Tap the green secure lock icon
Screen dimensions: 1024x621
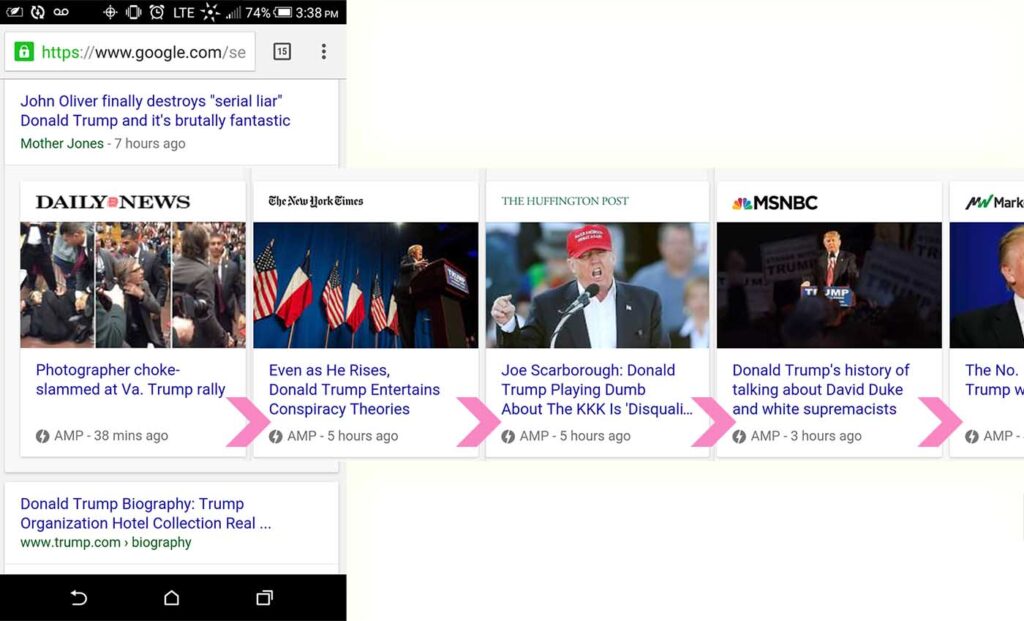point(24,52)
